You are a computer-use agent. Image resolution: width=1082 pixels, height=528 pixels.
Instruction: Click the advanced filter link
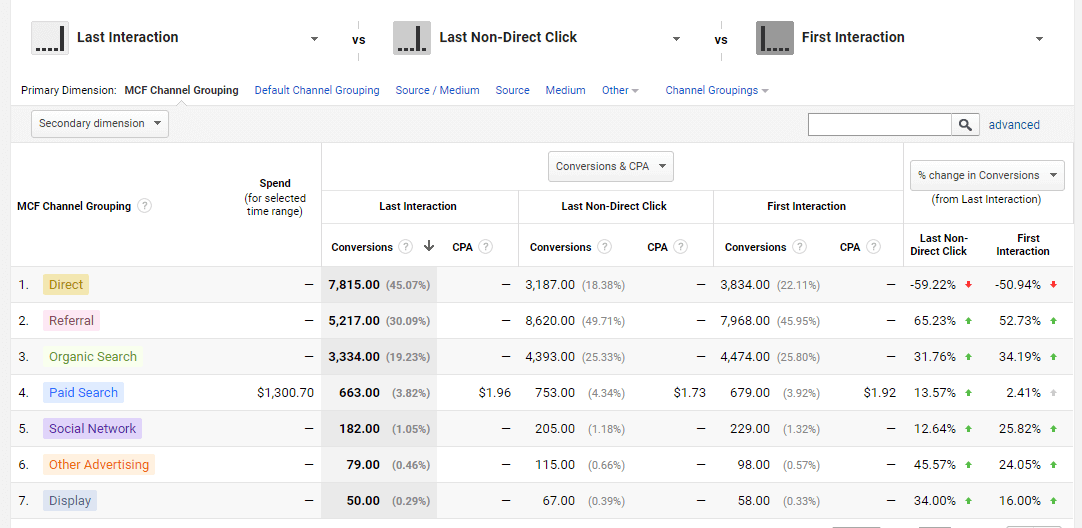coord(1014,125)
